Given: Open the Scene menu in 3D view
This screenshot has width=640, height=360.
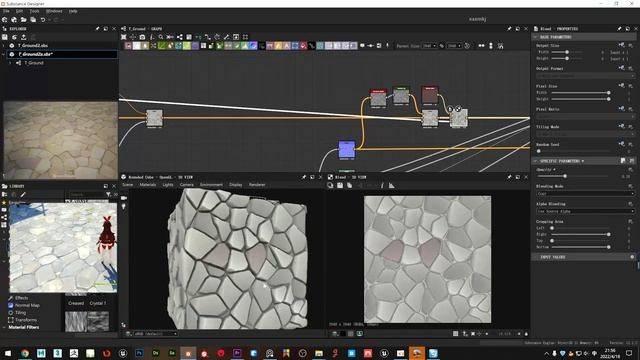Looking at the screenshot, I should tap(128, 185).
